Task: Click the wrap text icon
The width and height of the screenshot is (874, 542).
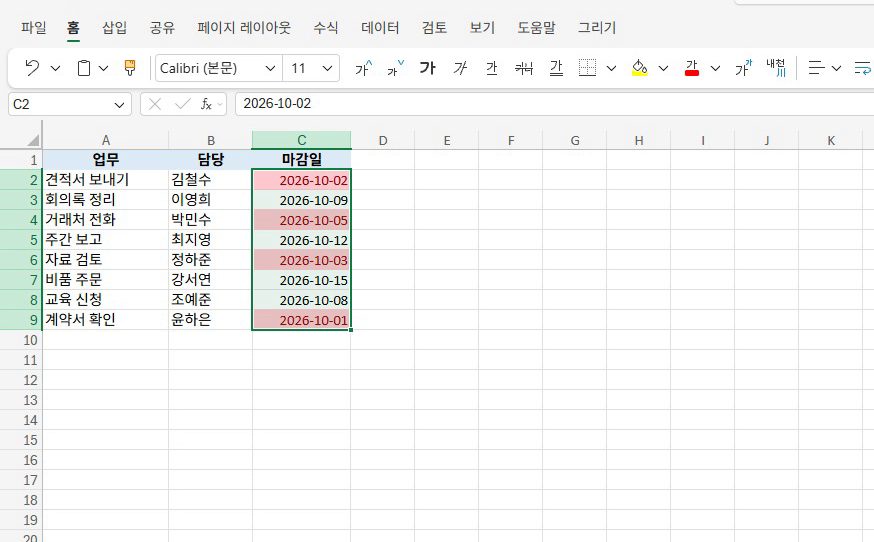Action: pos(863,68)
